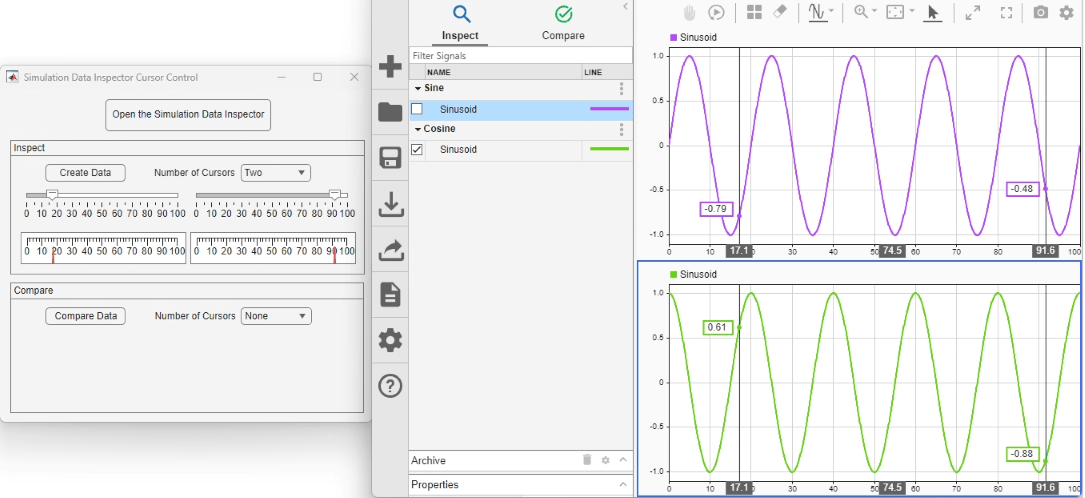The image size is (1085, 498).
Task: Click the right linear gauge red marker
Action: pyautogui.click(x=335, y=256)
